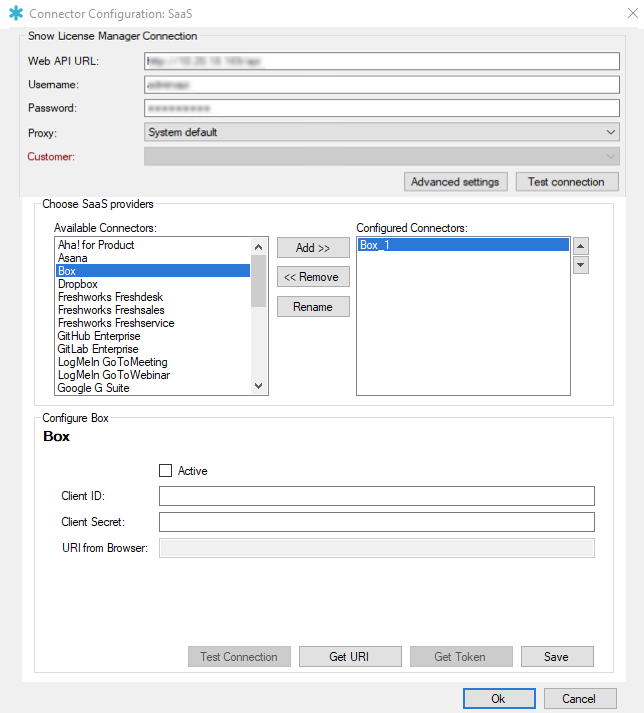Save the Box configuration
Screen dimensions: 644x713
click(x=556, y=657)
